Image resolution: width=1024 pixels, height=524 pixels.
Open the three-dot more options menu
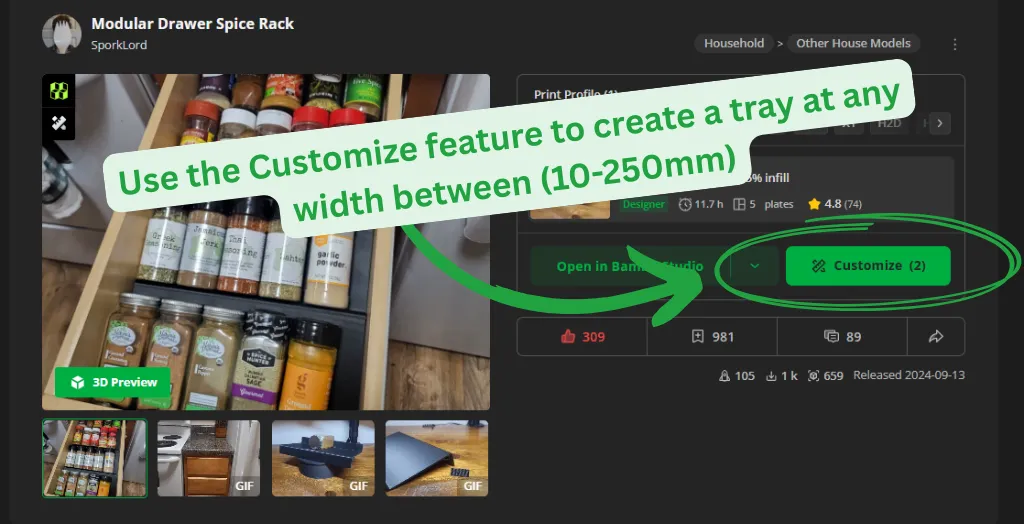coord(954,44)
